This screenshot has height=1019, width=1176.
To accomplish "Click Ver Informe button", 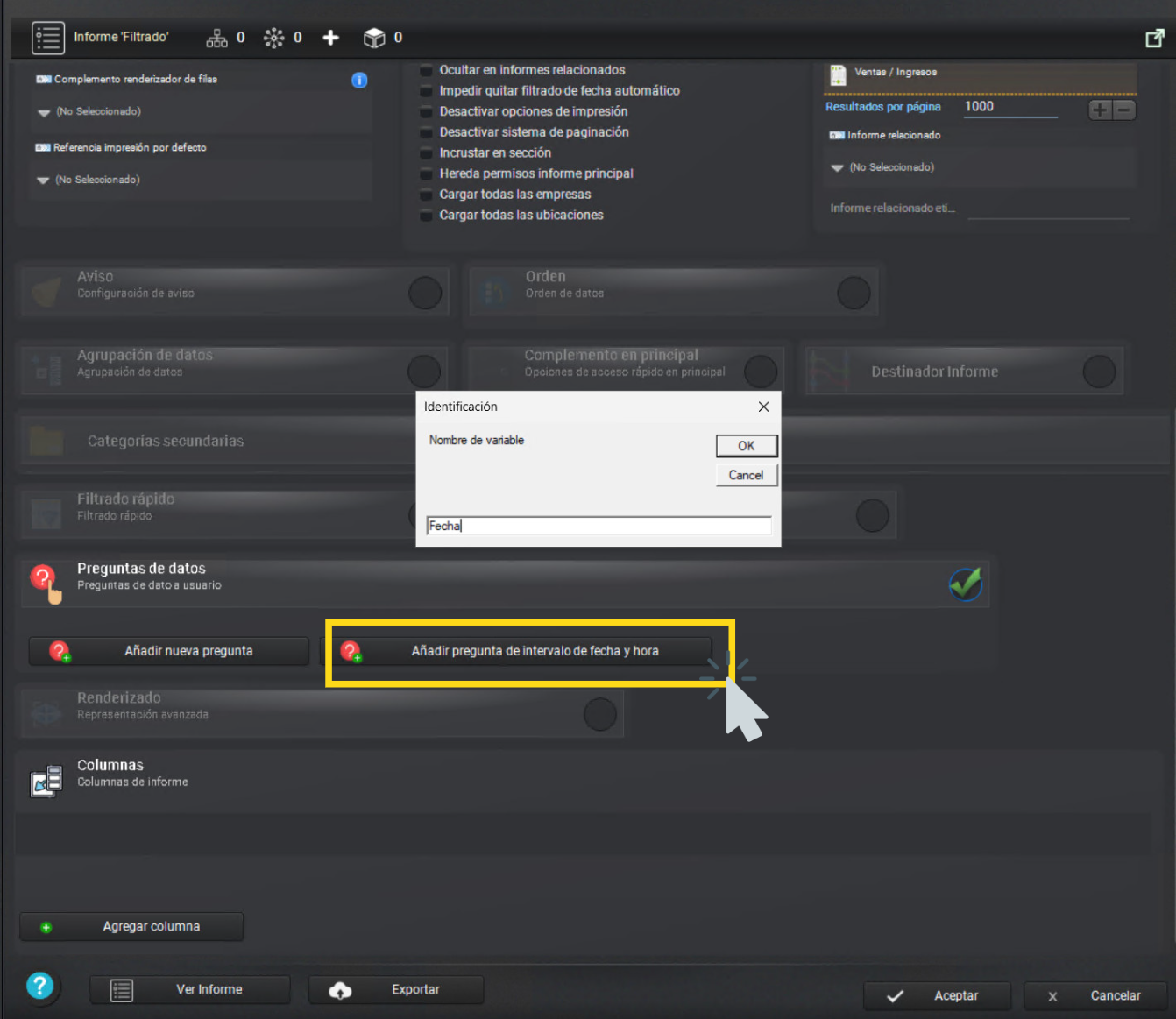I will pos(190,990).
